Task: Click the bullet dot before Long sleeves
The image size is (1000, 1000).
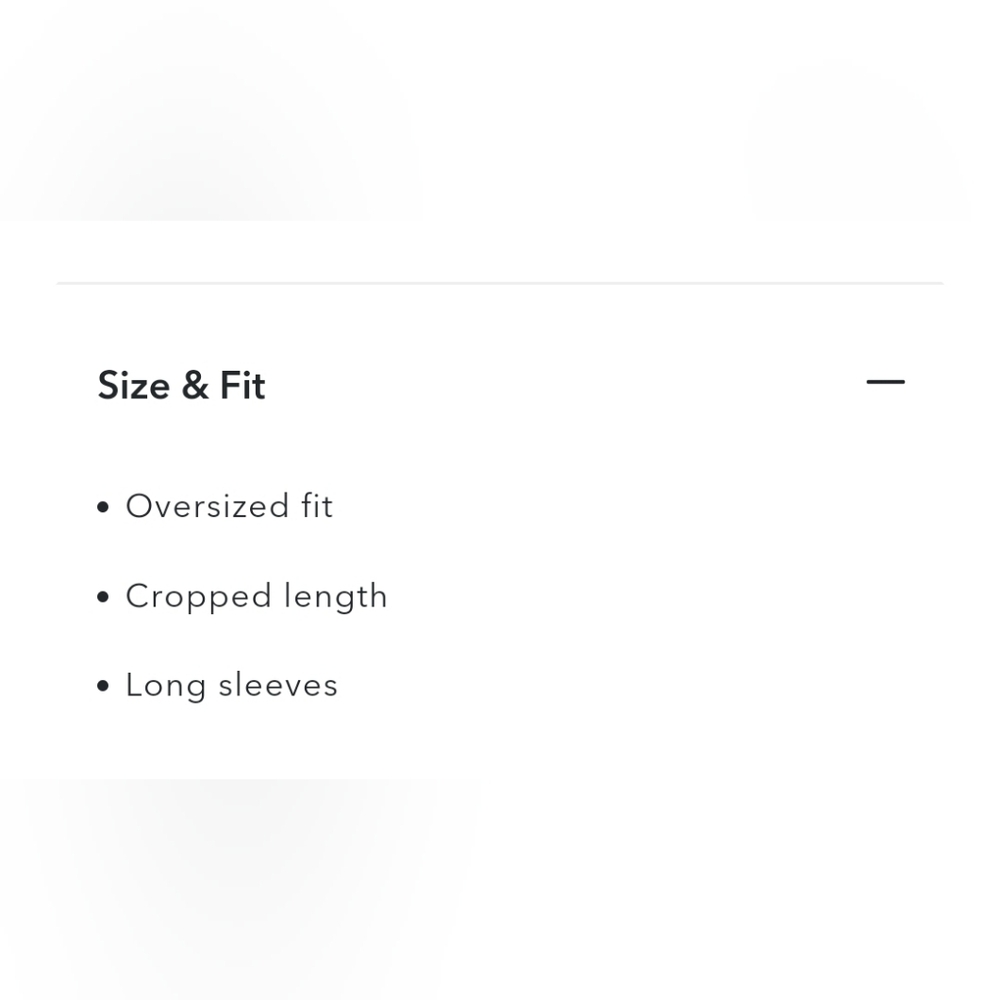Action: click(x=103, y=686)
